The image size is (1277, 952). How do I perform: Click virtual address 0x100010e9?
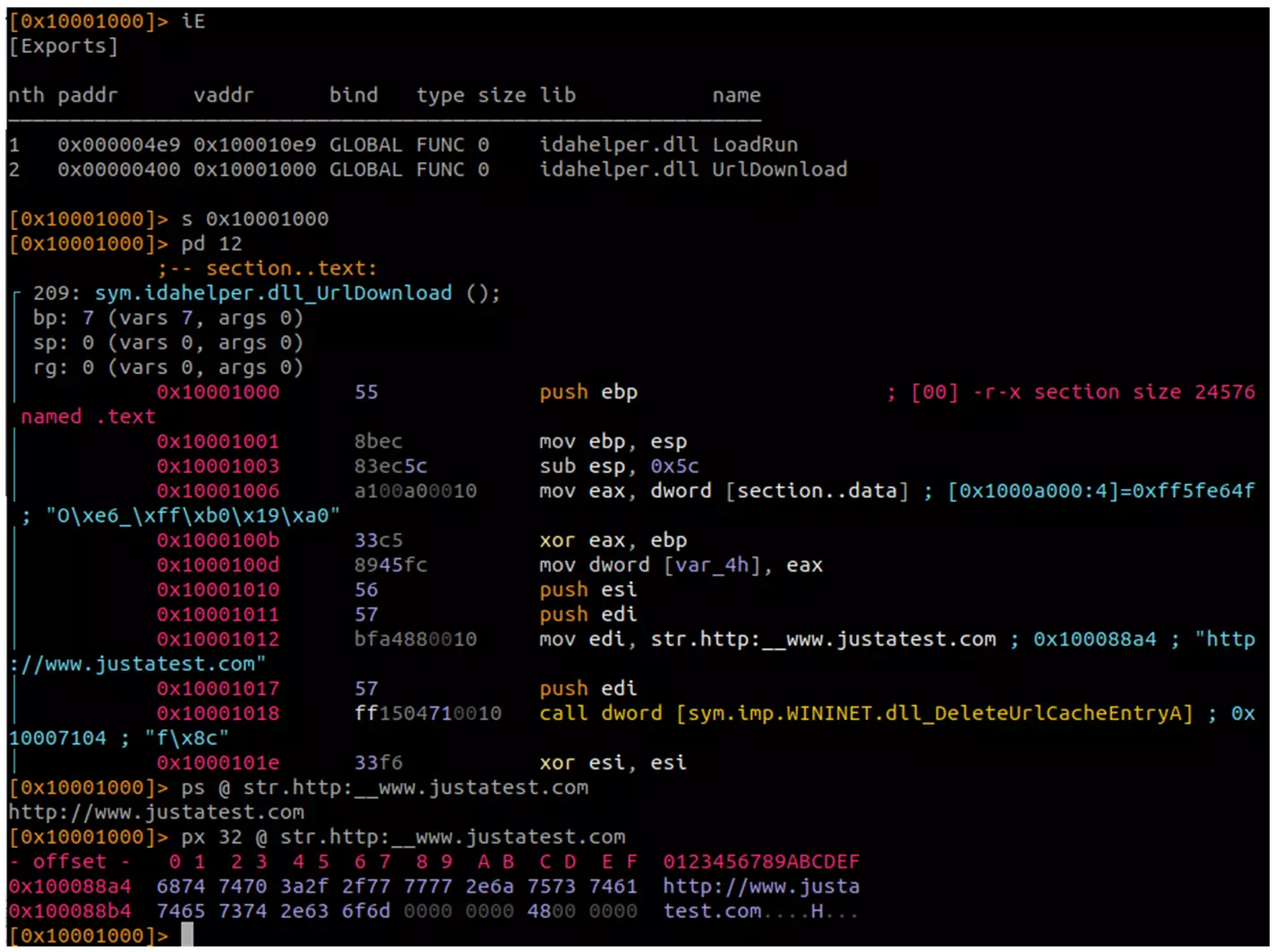click(x=254, y=145)
